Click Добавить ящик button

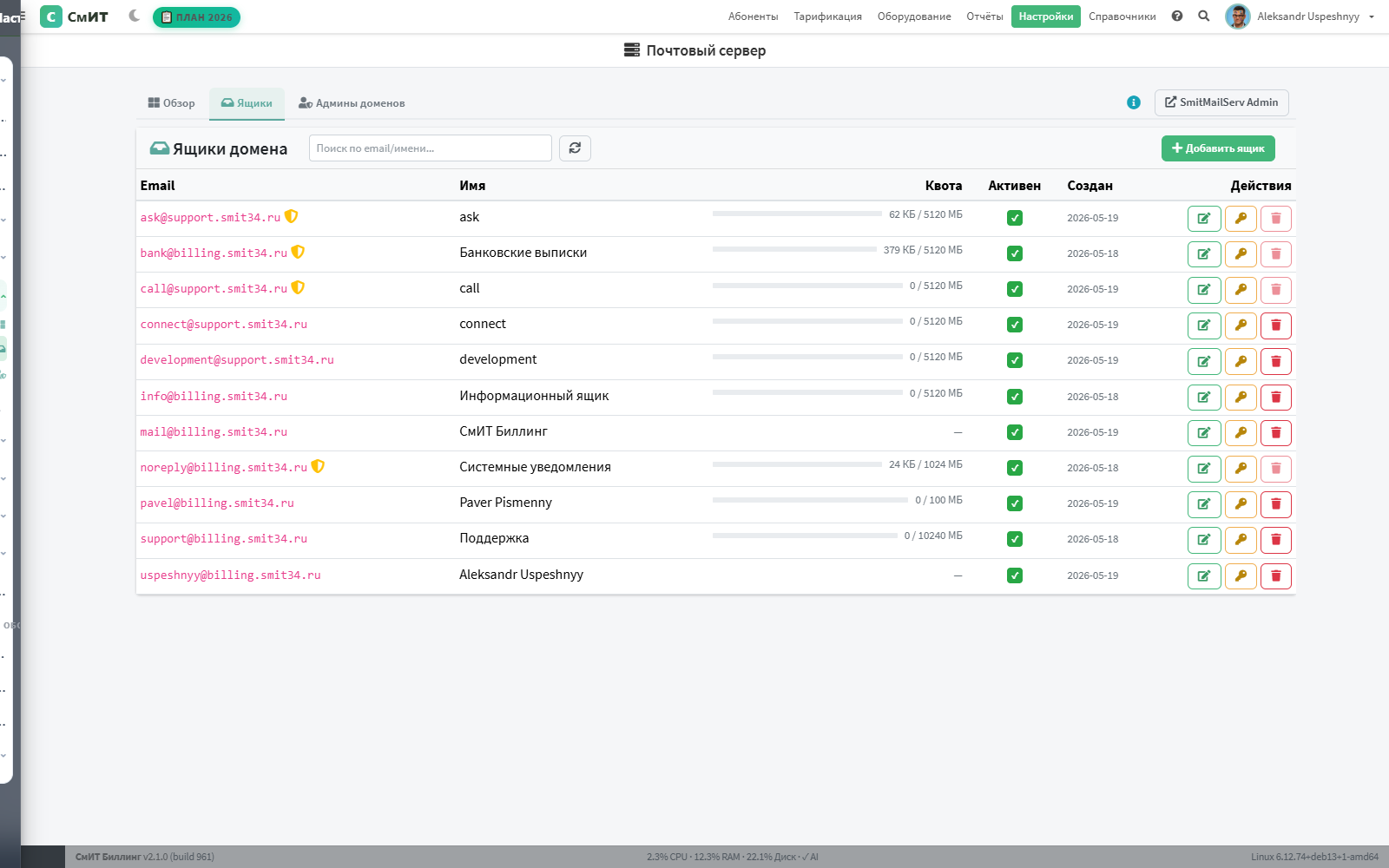(1218, 148)
